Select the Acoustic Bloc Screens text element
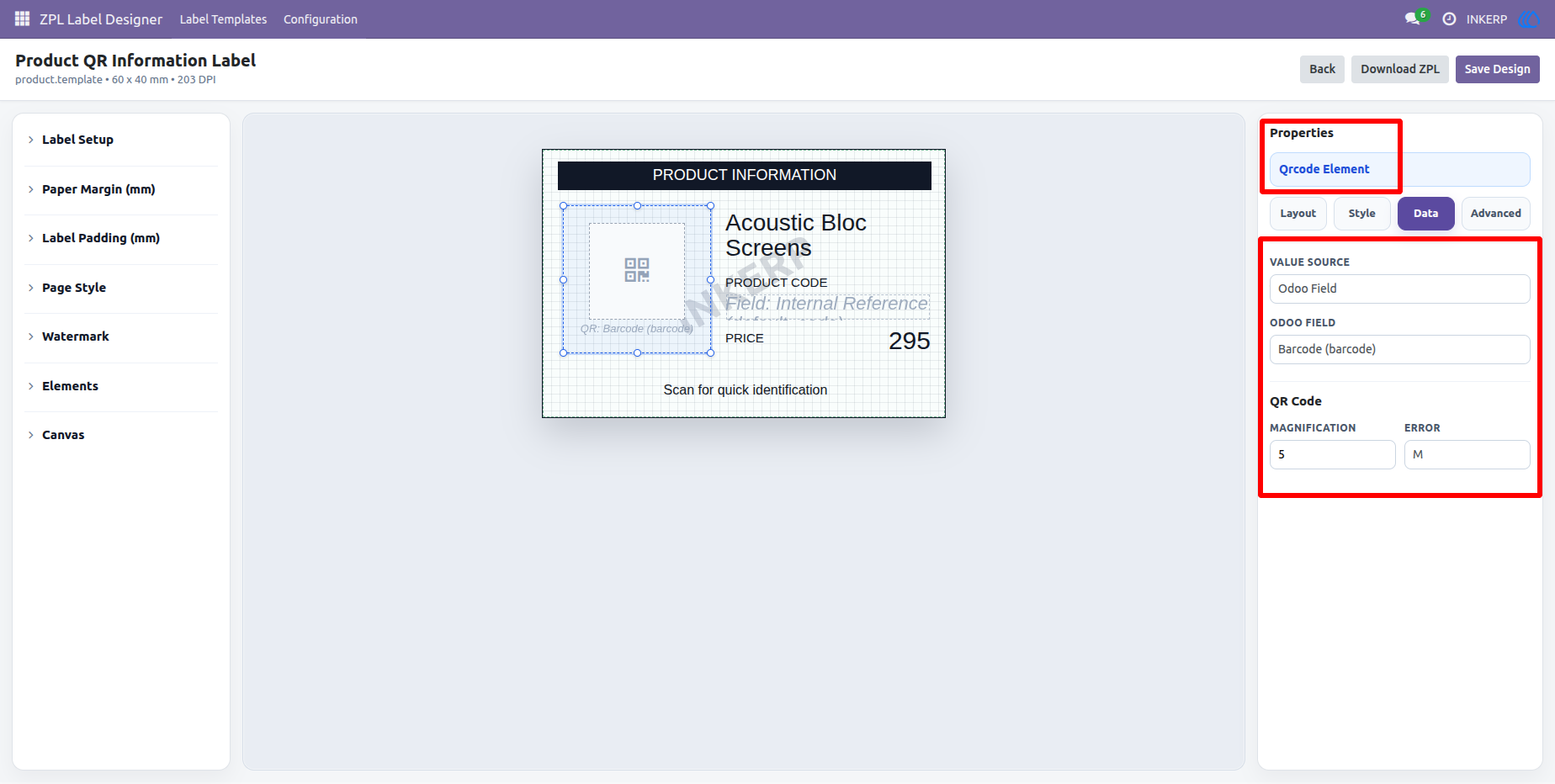 click(796, 236)
